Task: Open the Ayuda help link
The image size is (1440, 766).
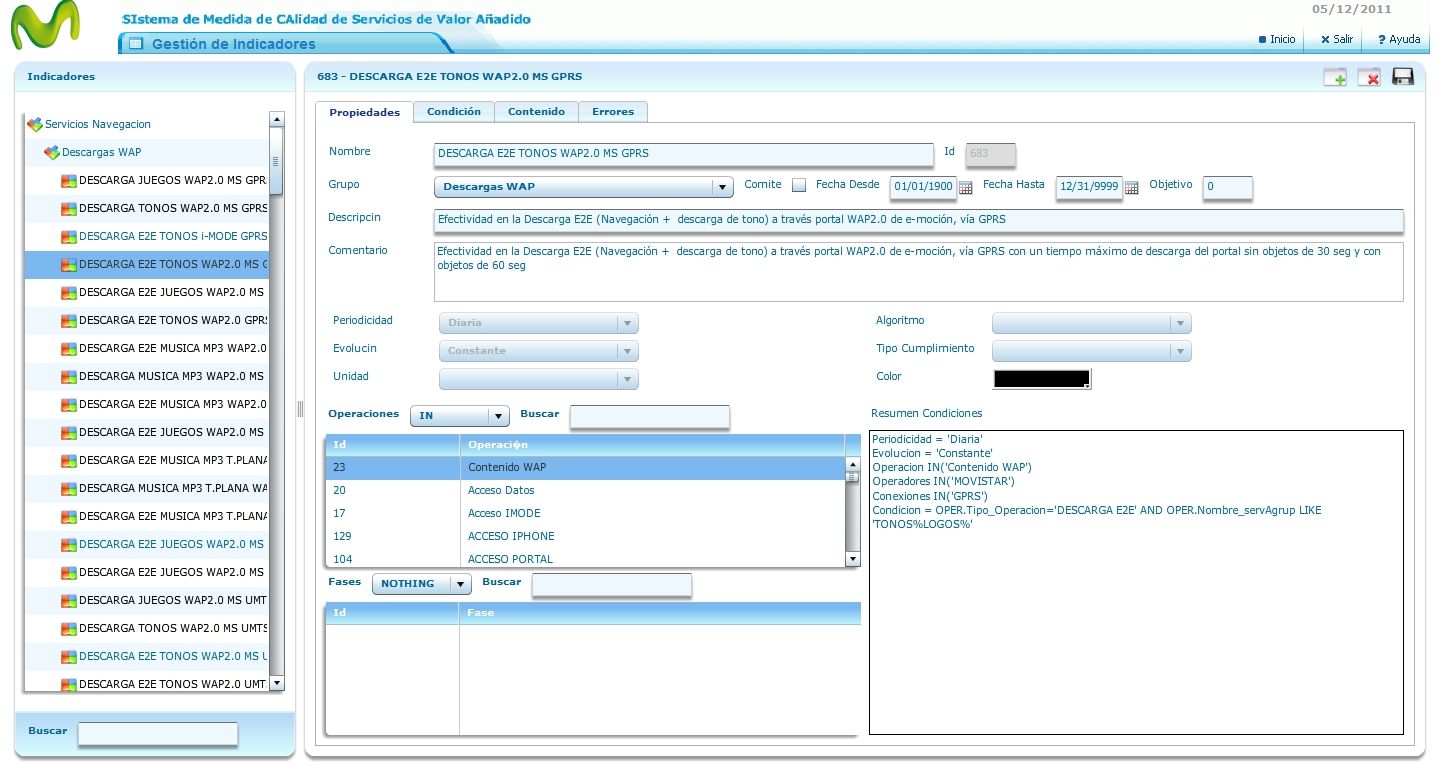Action: 1399,39
